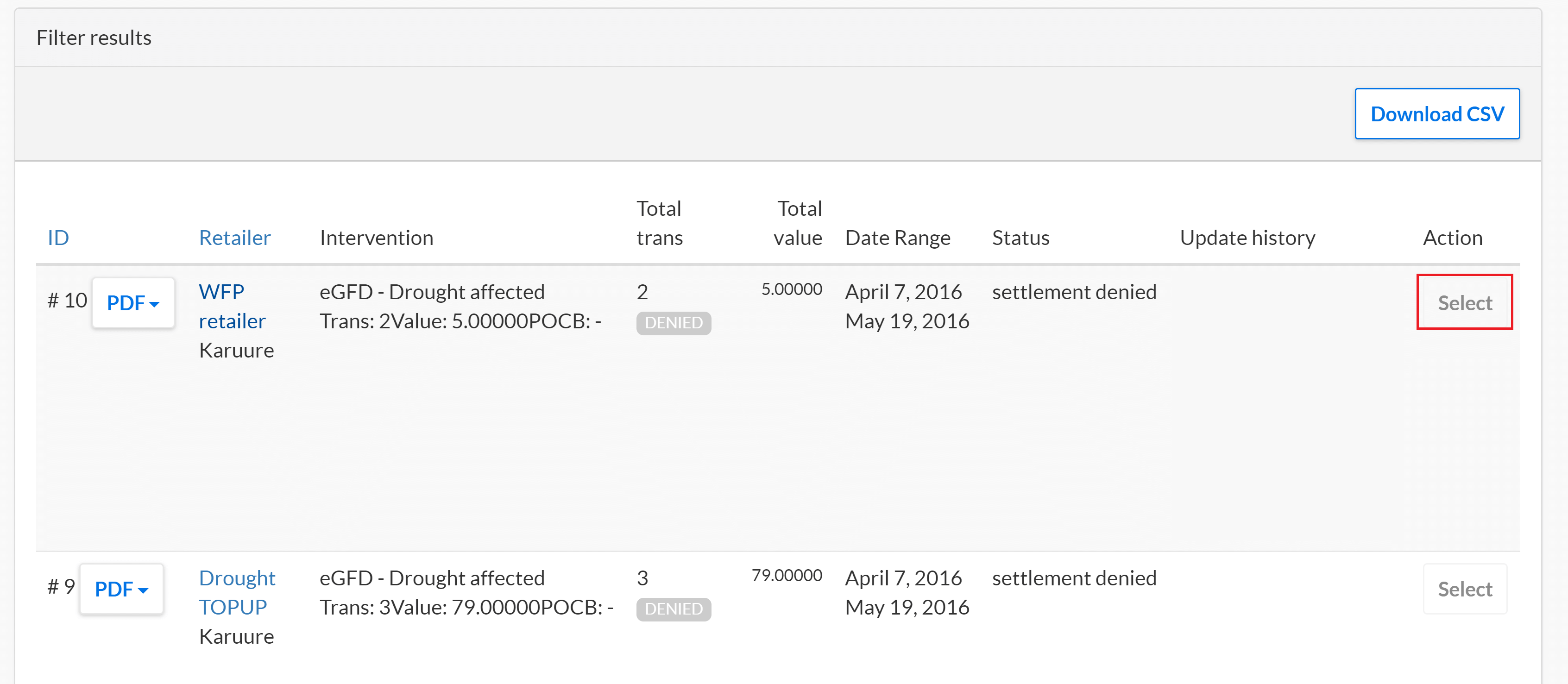This screenshot has height=684, width=1568.
Task: Click the 'settlement denied' status in row #9
Action: (1074, 577)
